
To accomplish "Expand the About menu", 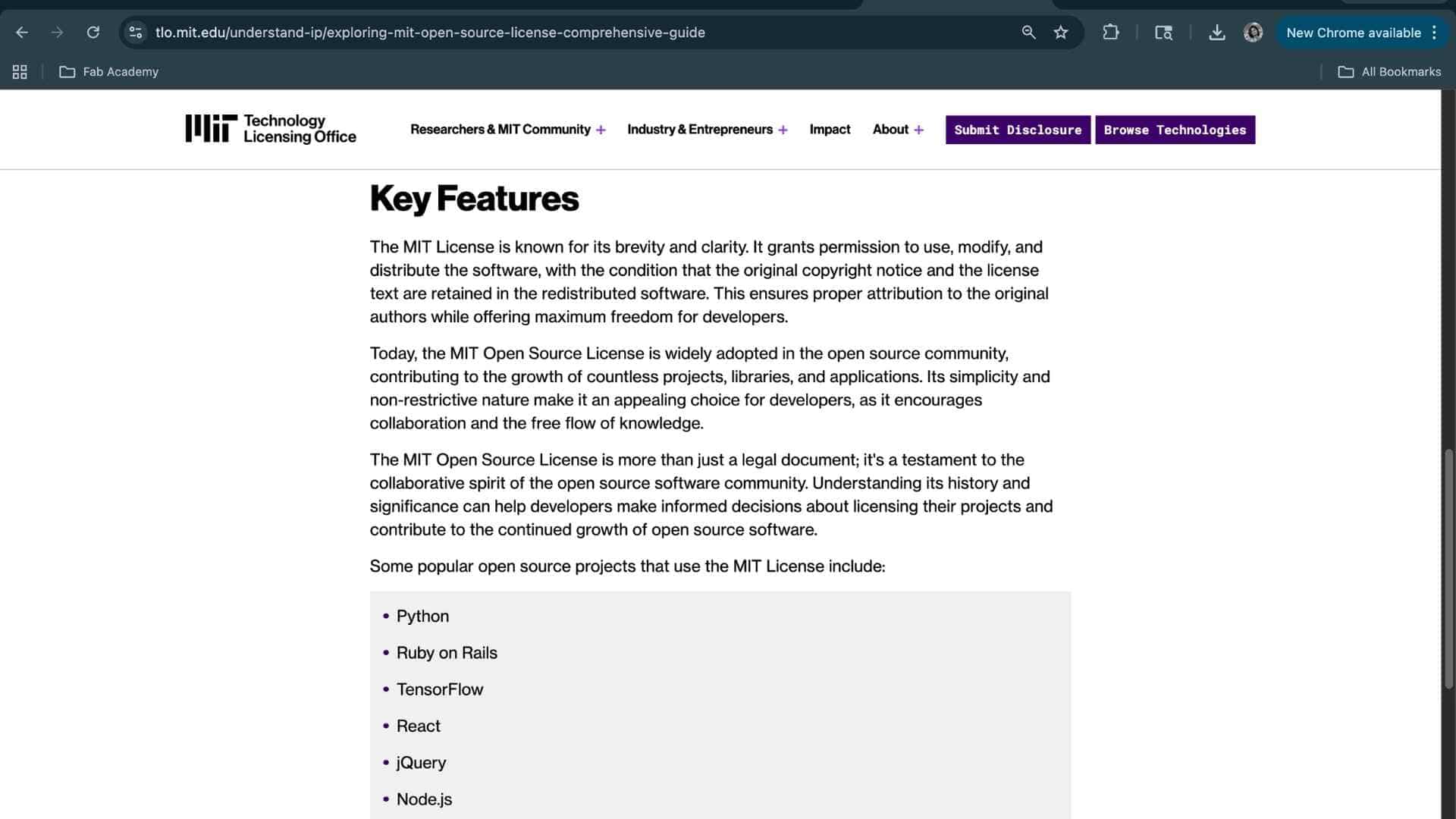I will [898, 130].
